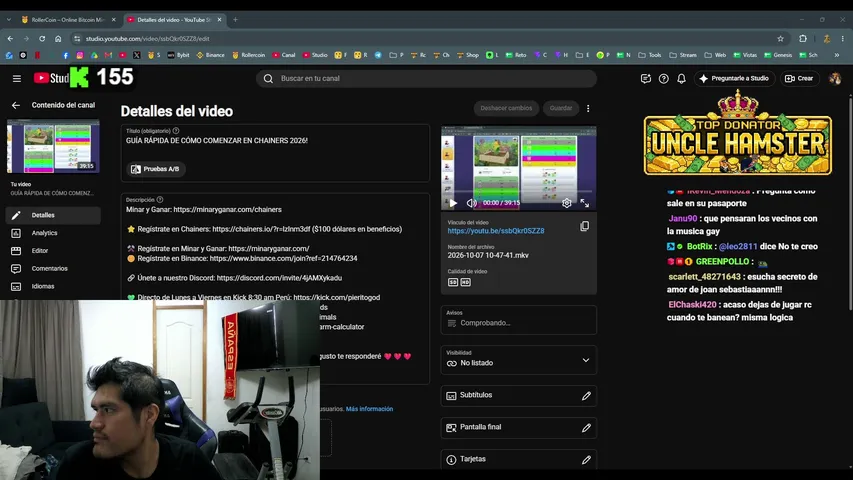The image size is (853, 480).
Task: Open the Tools bookmark folder
Action: click(650, 55)
